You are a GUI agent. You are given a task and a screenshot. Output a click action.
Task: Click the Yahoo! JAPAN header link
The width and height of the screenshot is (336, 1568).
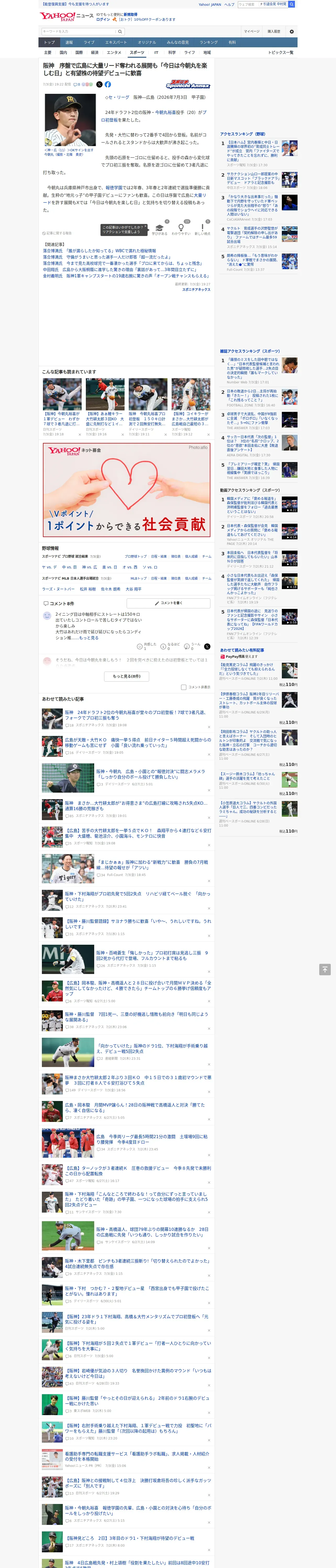pyautogui.click(x=210, y=4)
